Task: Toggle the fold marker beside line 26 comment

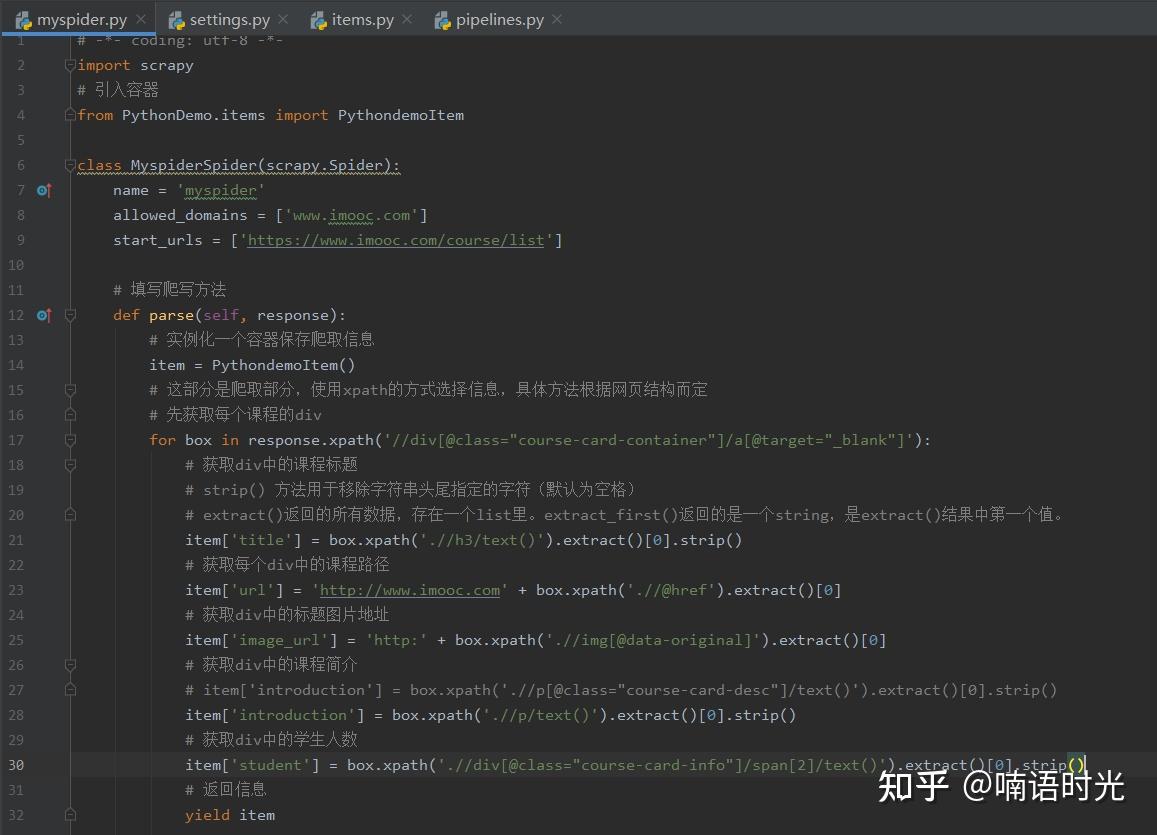Action: [x=69, y=664]
